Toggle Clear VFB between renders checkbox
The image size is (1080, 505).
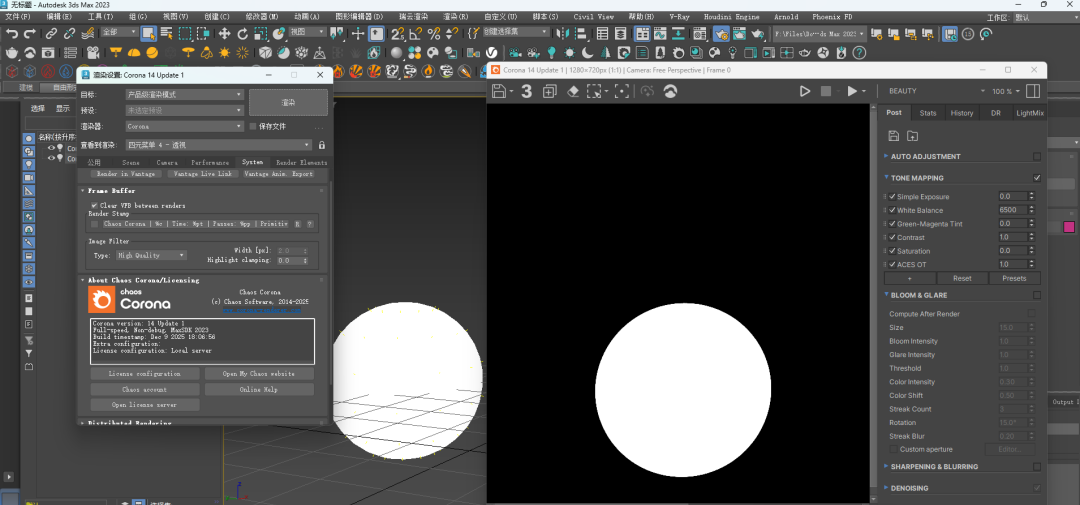click(95, 205)
